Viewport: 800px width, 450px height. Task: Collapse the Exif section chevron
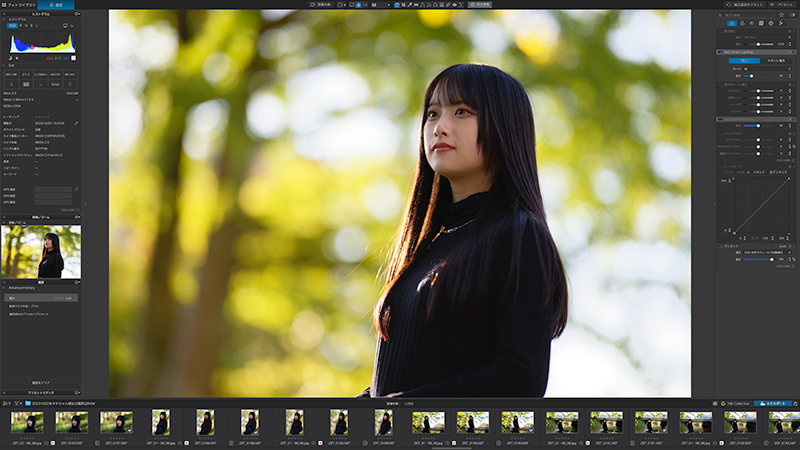pos(4,65)
